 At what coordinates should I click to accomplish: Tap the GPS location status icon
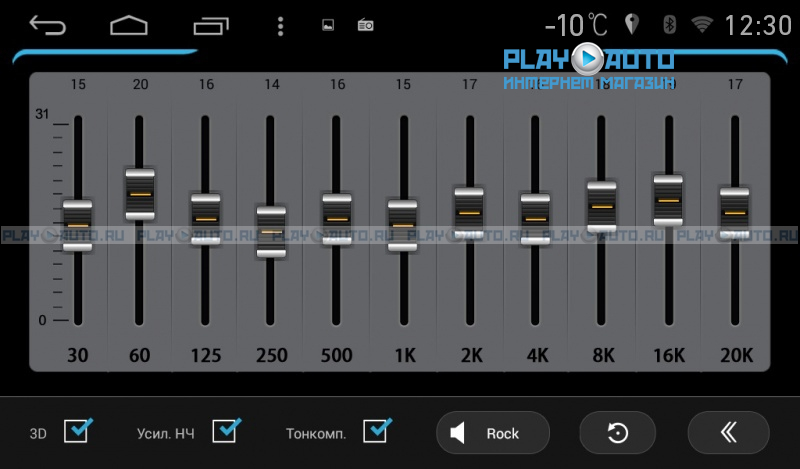(x=631, y=24)
